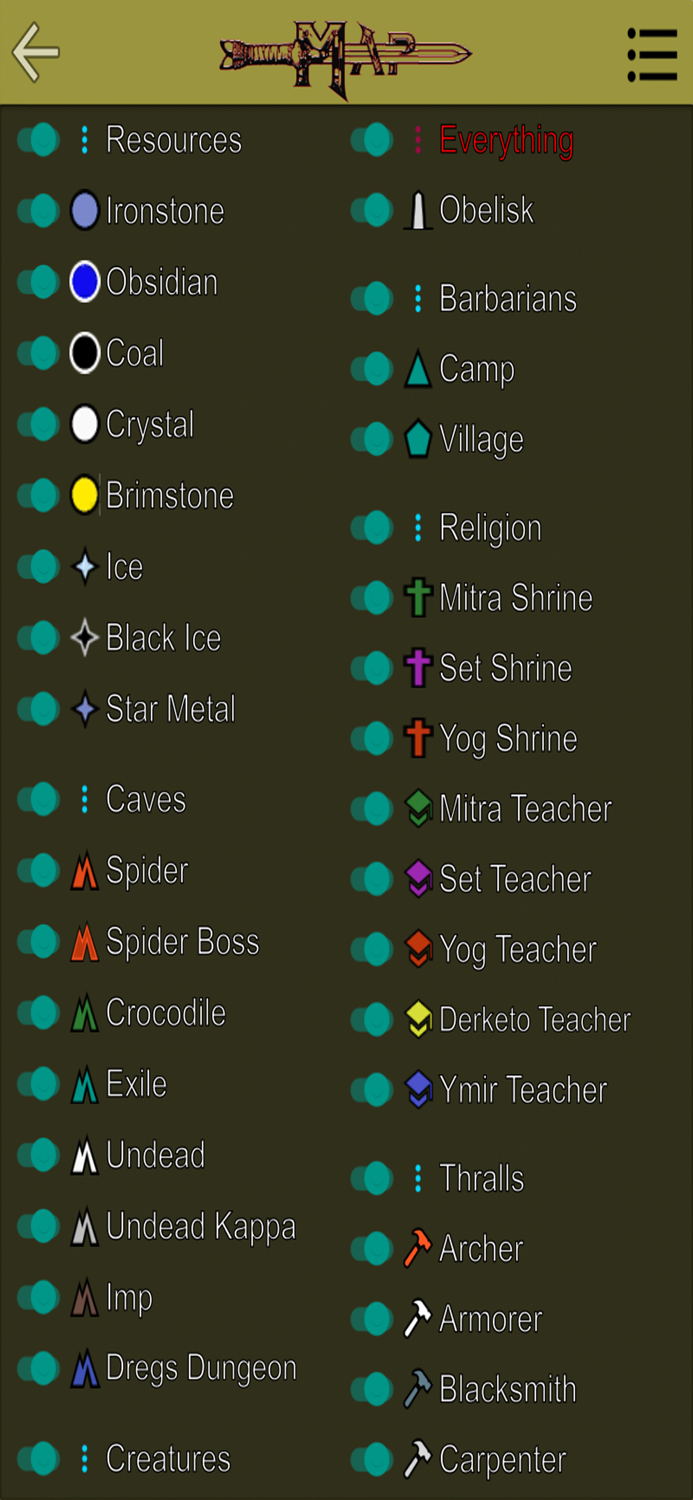Click the Mitra Shrine cross icon
The height and width of the screenshot is (1500, 693).
[x=417, y=597]
